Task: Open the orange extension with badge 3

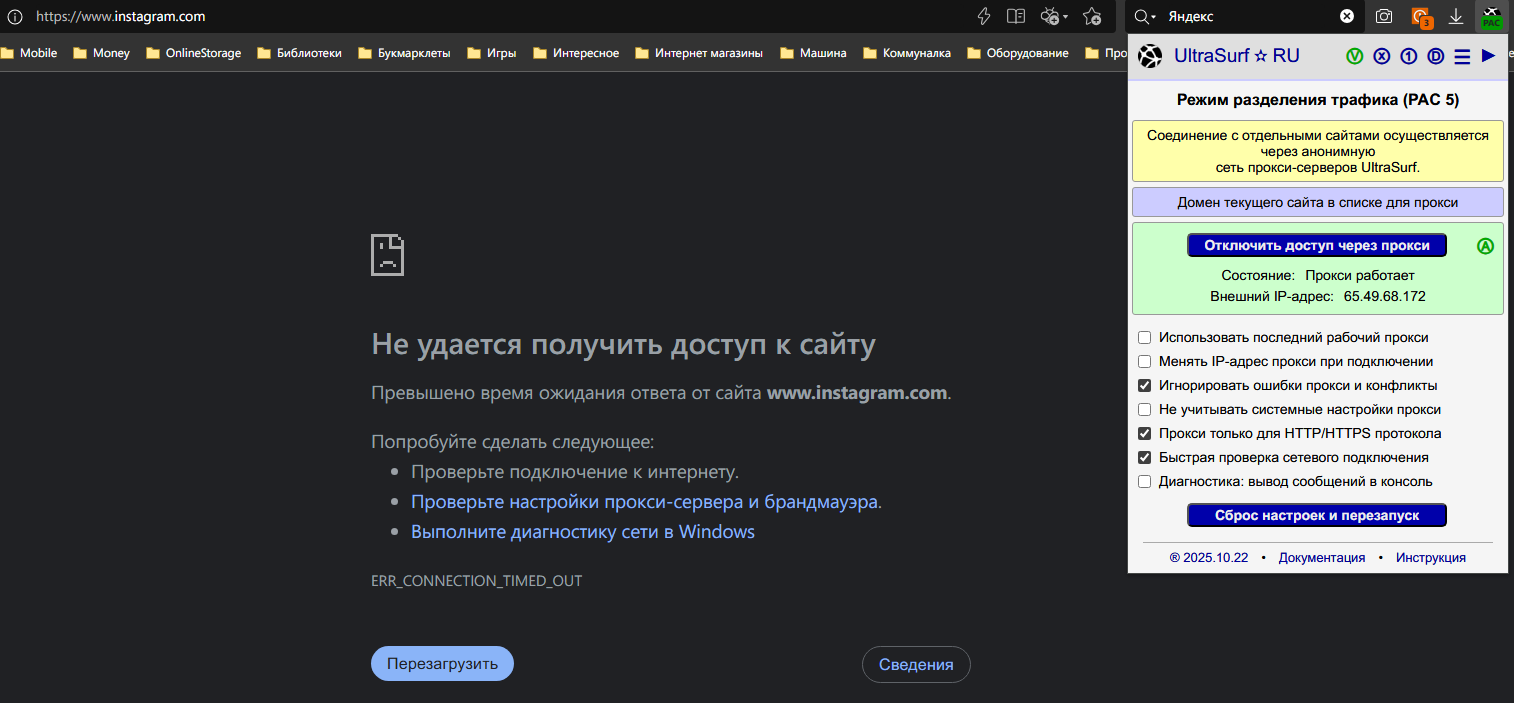Action: point(1421,17)
